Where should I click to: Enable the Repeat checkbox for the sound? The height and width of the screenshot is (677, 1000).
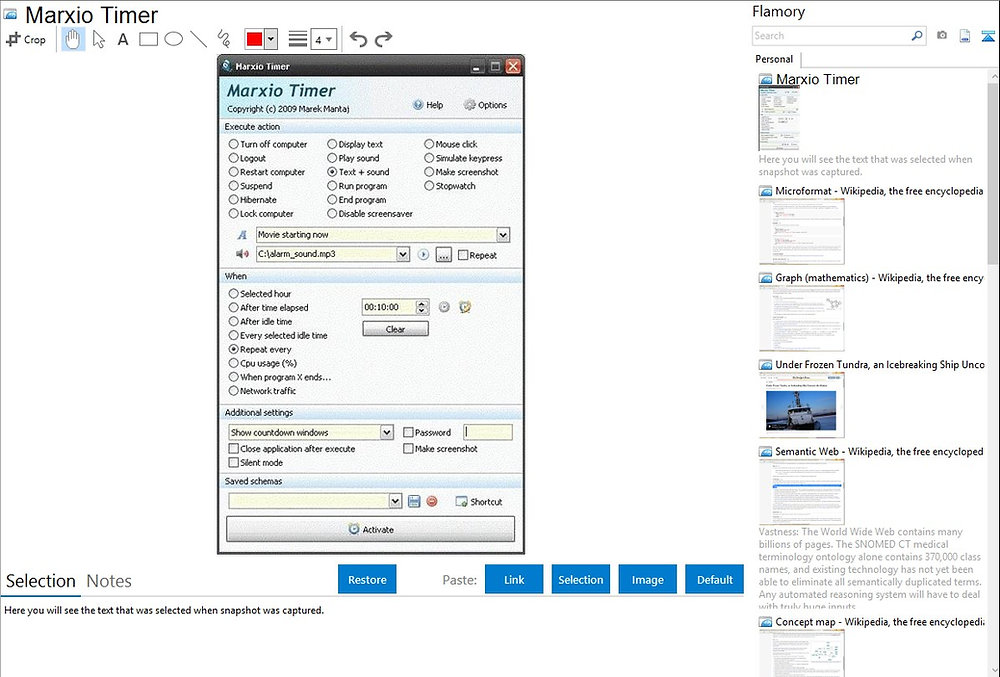point(462,254)
